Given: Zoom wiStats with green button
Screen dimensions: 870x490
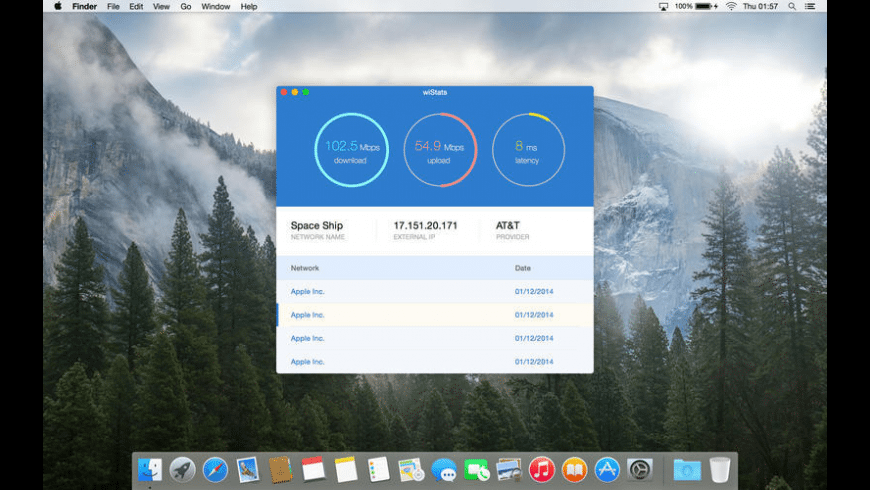Looking at the screenshot, I should pos(306,92).
